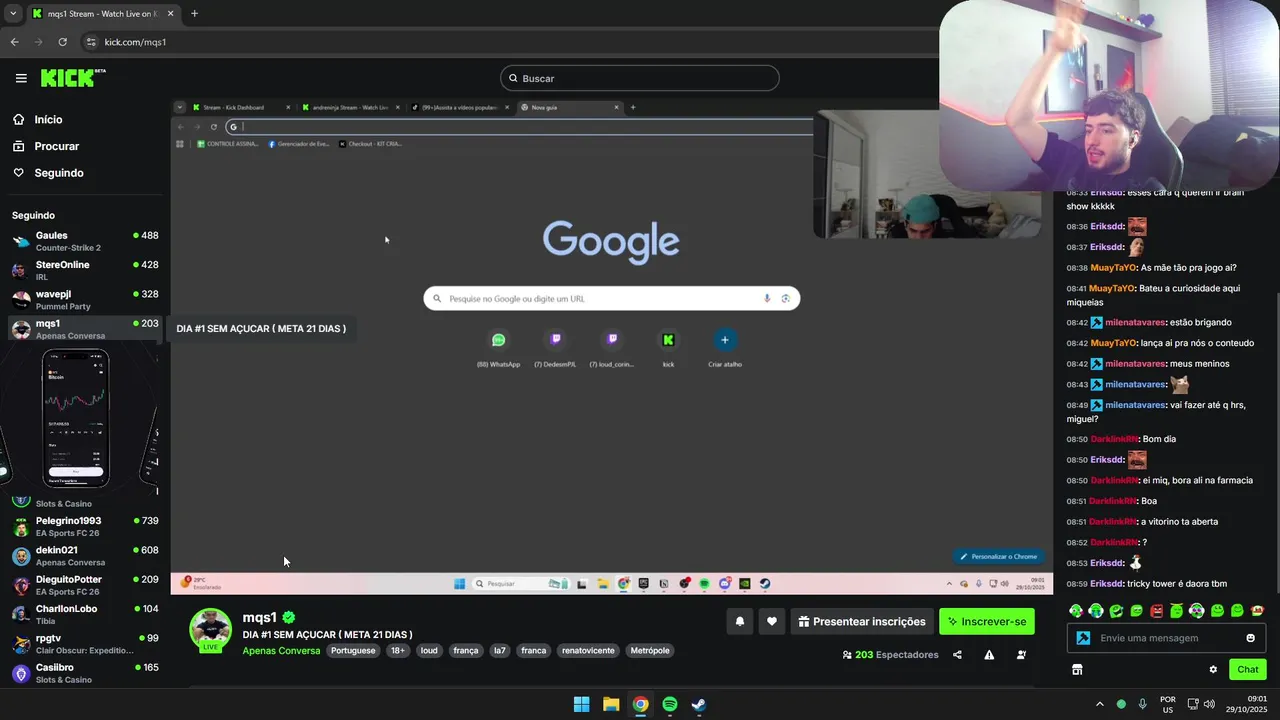1280x720 pixels.
Task: Open StereOnline channel in following list
Action: tap(85, 270)
